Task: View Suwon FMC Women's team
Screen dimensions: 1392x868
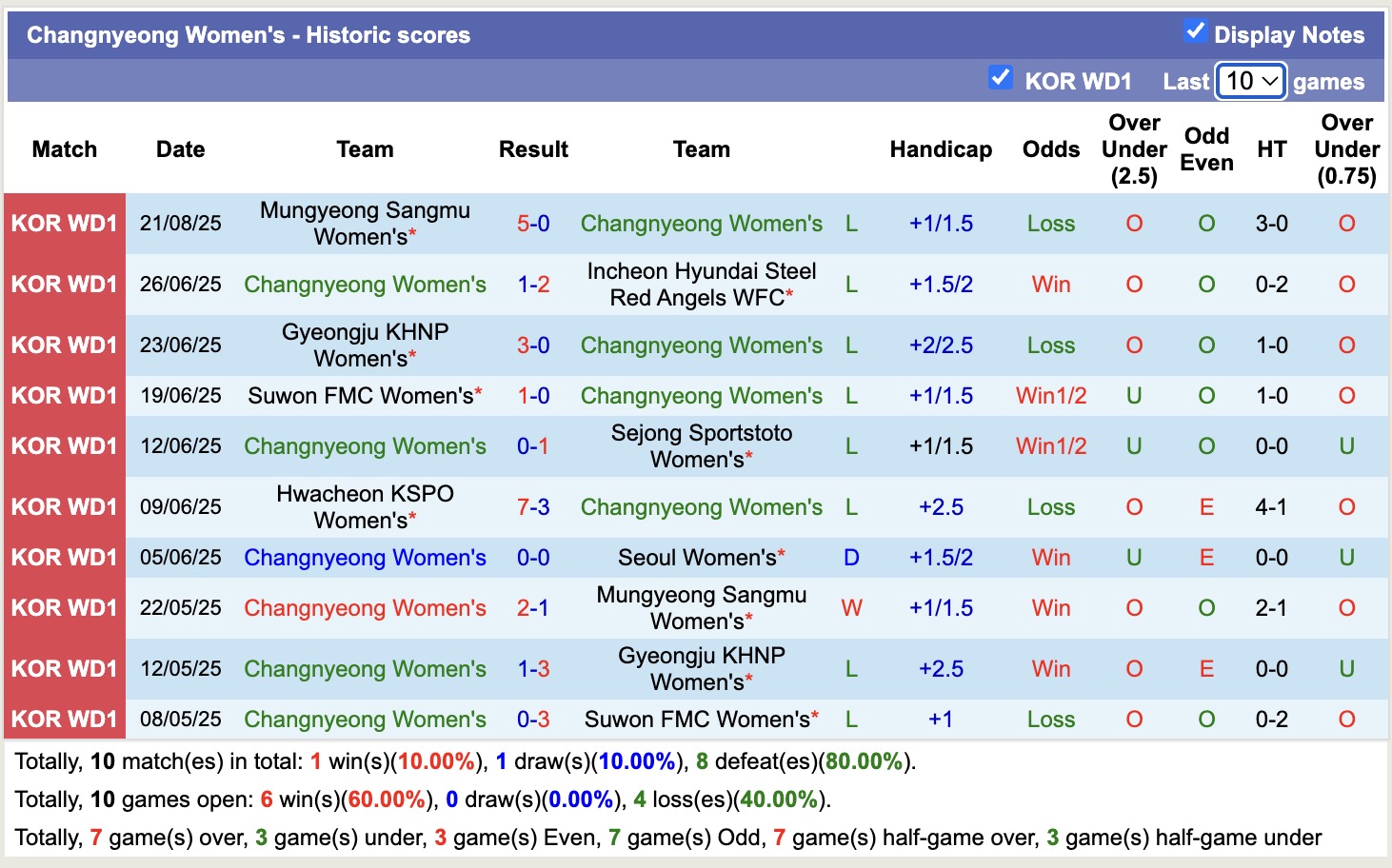Action: pos(365,396)
